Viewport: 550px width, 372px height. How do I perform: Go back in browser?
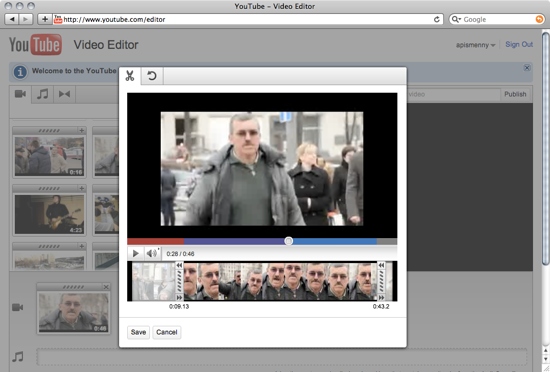12,19
